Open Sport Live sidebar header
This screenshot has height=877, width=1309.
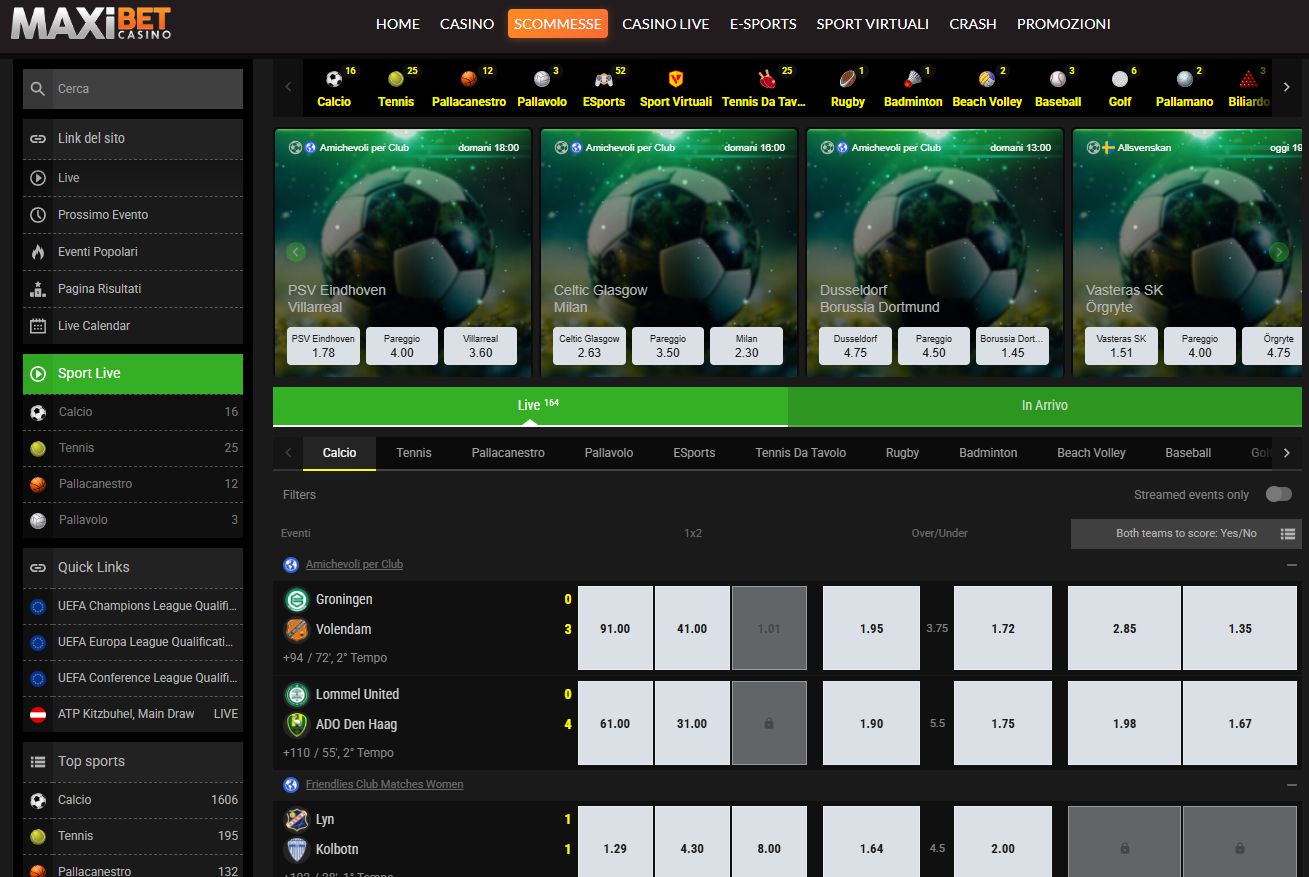pos(133,374)
